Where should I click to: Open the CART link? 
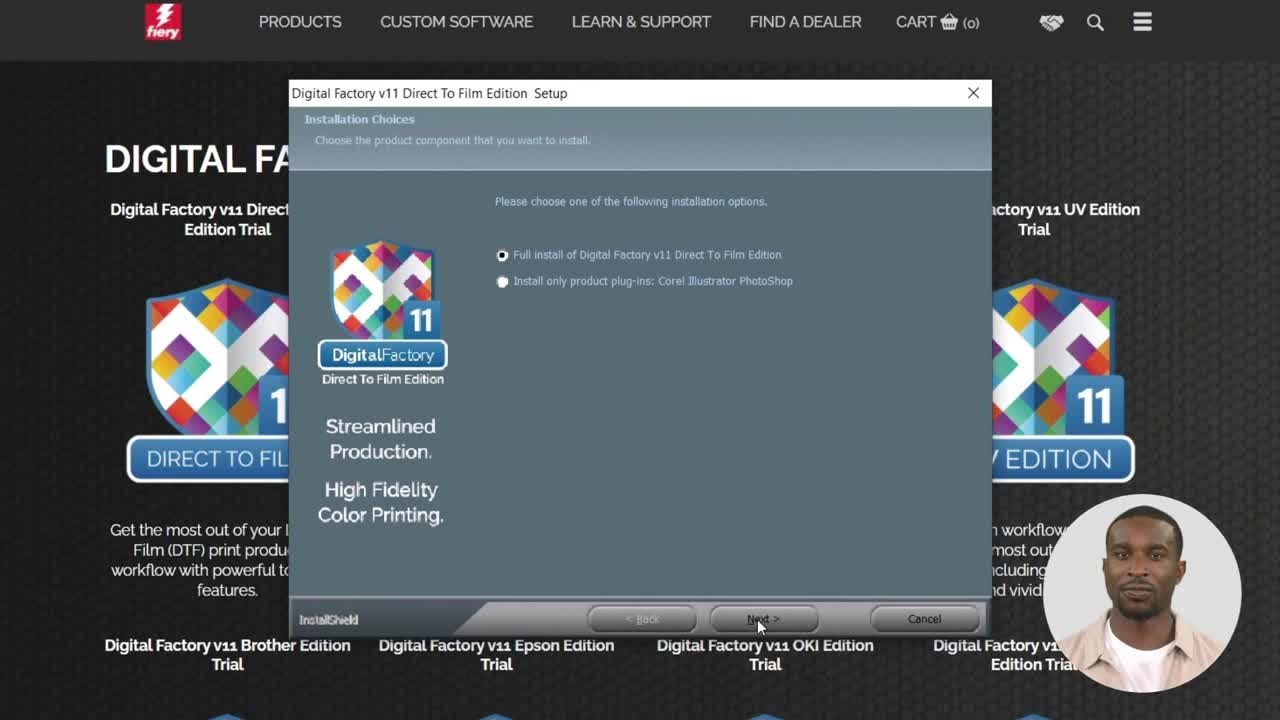(937, 22)
